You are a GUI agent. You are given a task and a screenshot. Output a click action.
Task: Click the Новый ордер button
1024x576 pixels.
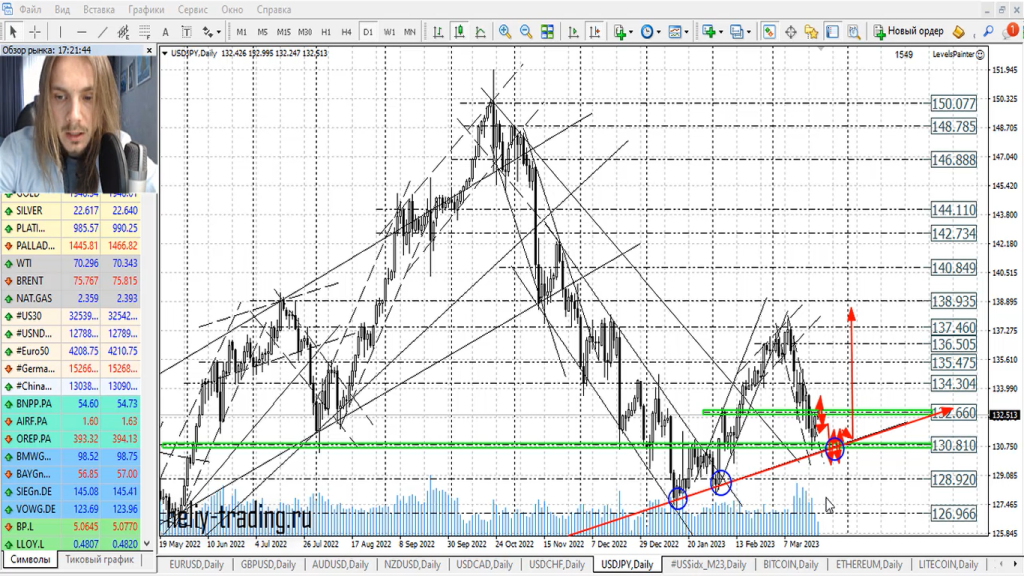click(908, 31)
